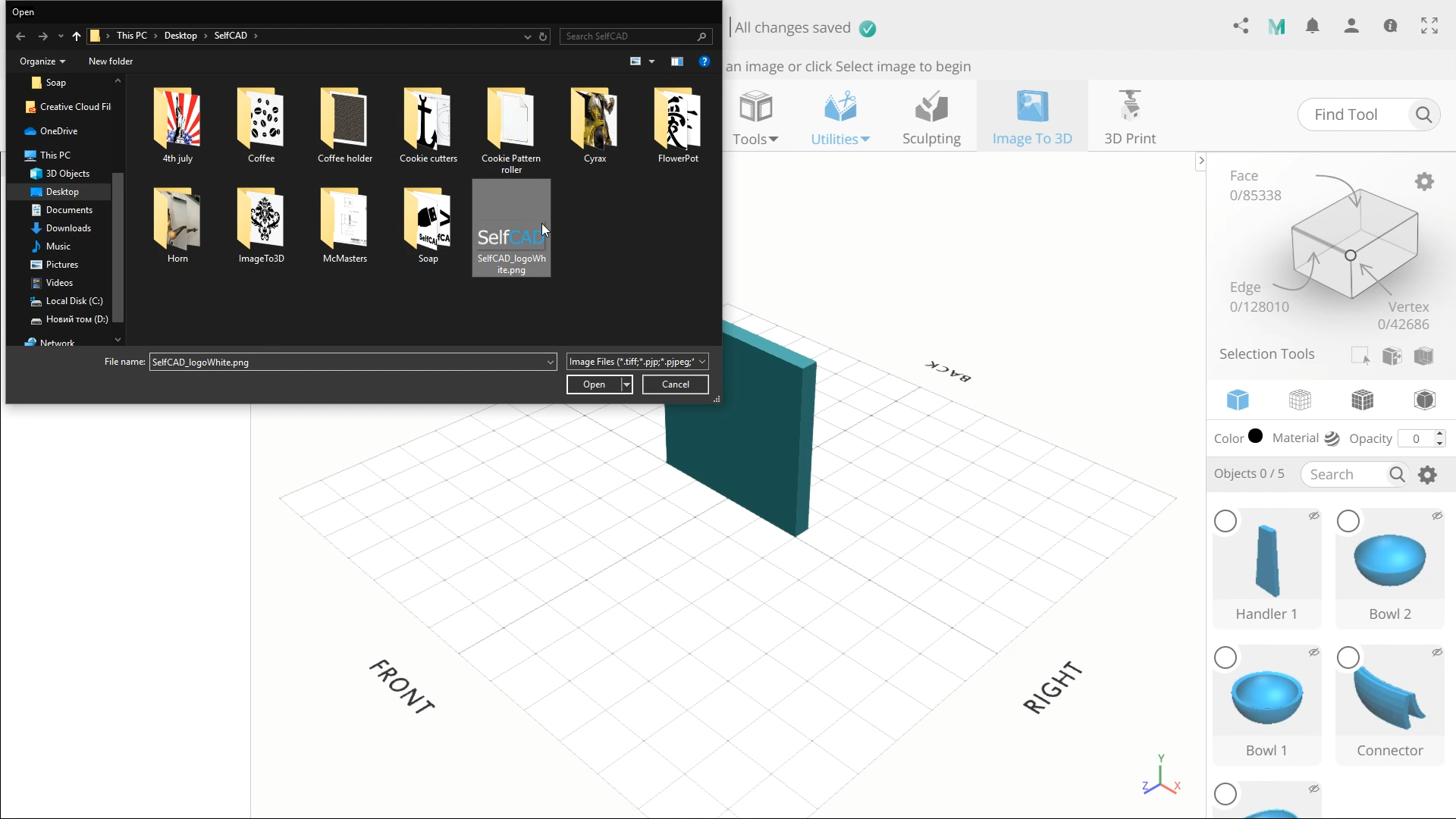The image size is (1456, 819).
Task: Click the File name input field
Action: pos(348,362)
